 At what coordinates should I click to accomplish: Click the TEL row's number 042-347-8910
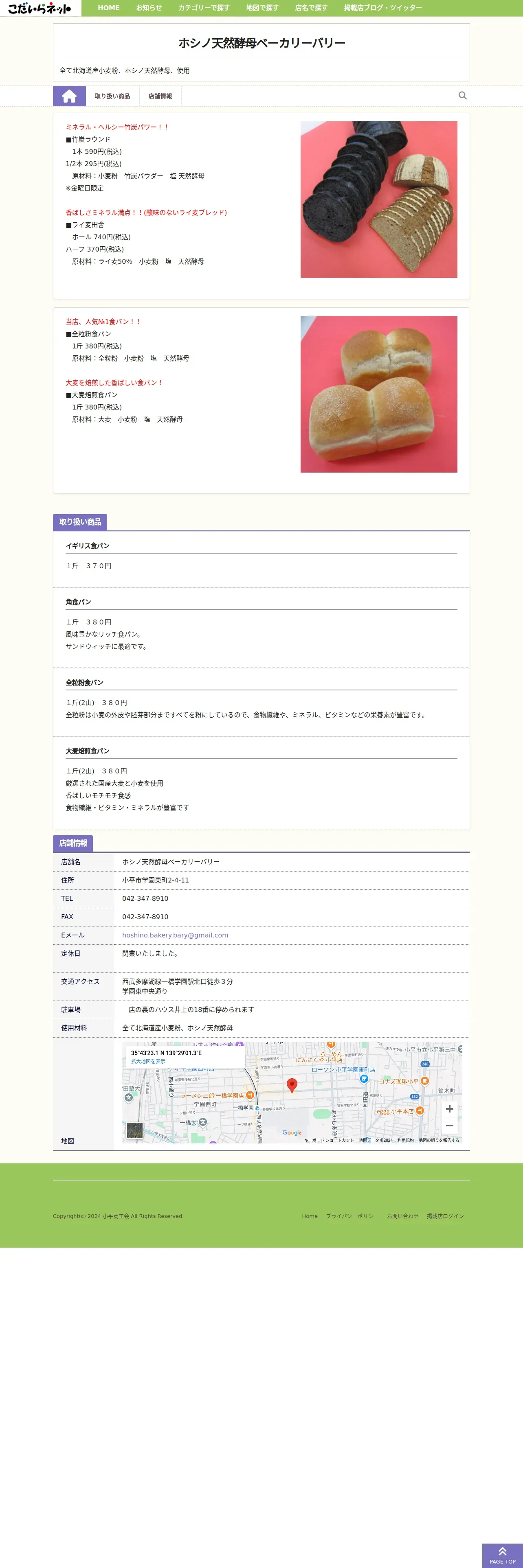[145, 898]
